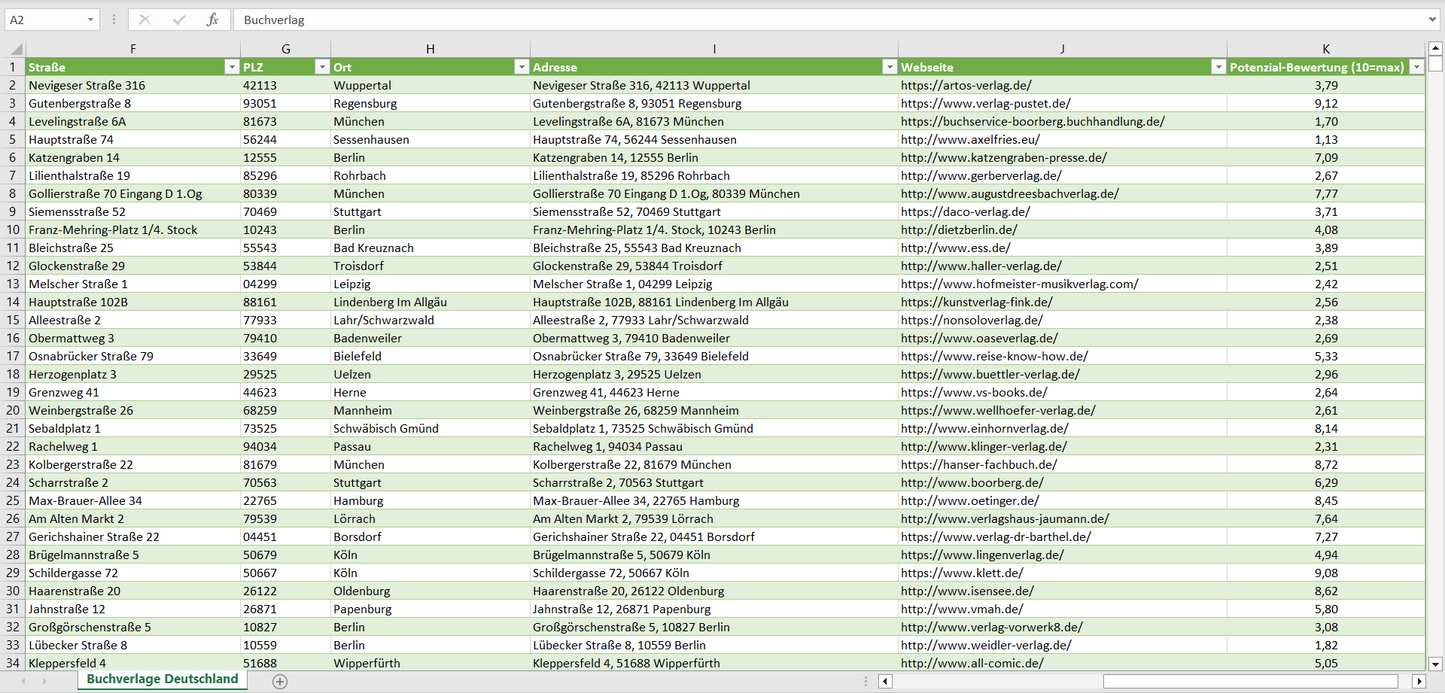Add a new sheet with the plus icon
This screenshot has width=1445, height=693.
280,681
